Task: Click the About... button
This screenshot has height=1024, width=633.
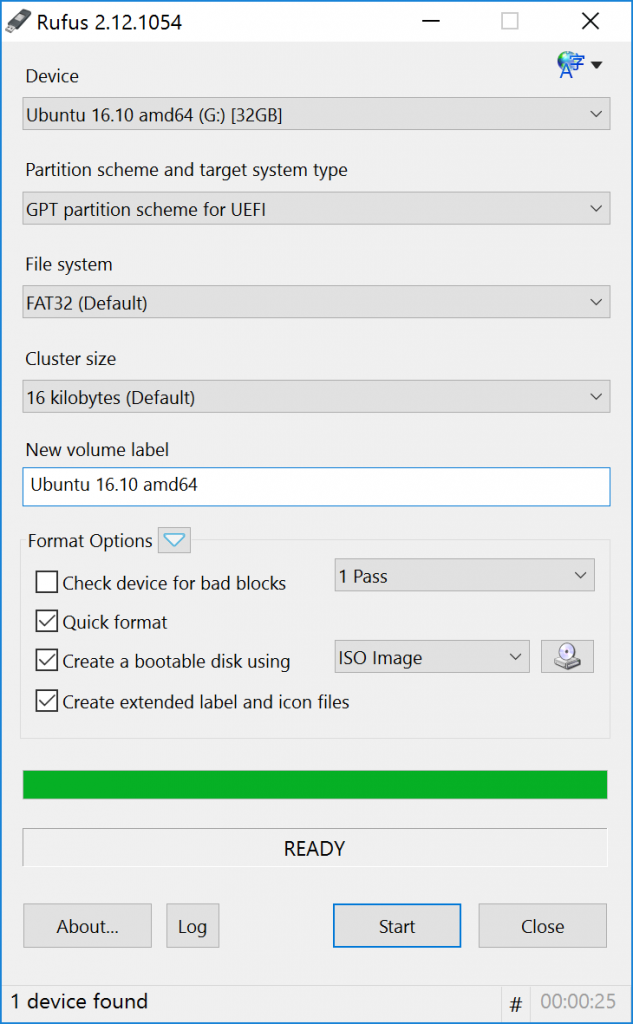Action: pos(88,925)
